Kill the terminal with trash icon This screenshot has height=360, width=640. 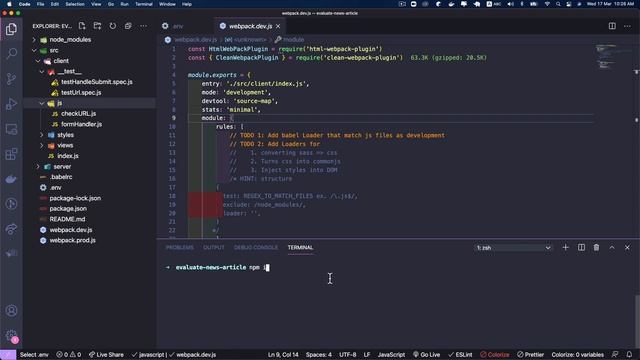pos(596,247)
